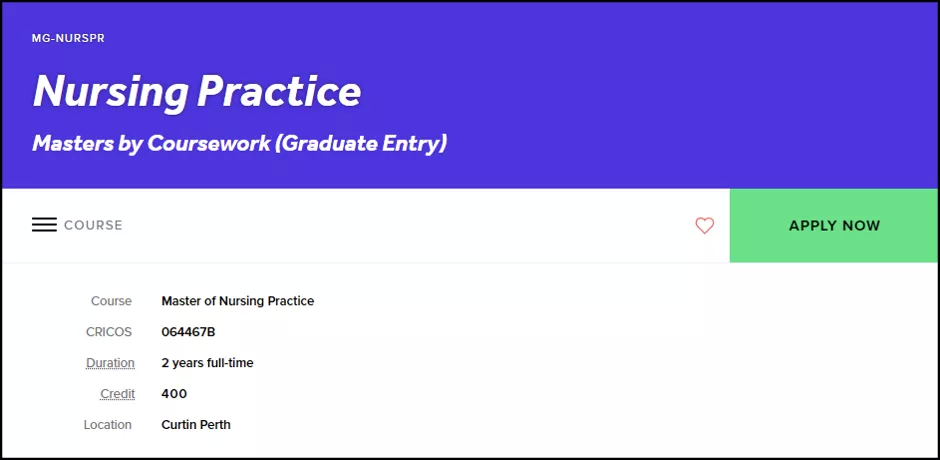The width and height of the screenshot is (940, 460).
Task: Click the Curtin Perth location value
Action: click(x=196, y=425)
